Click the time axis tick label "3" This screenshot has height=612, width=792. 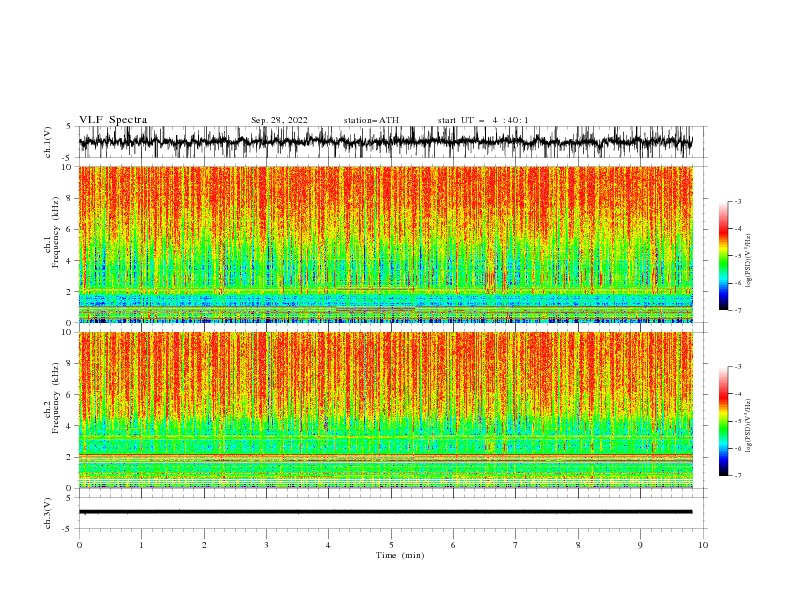[x=266, y=545]
